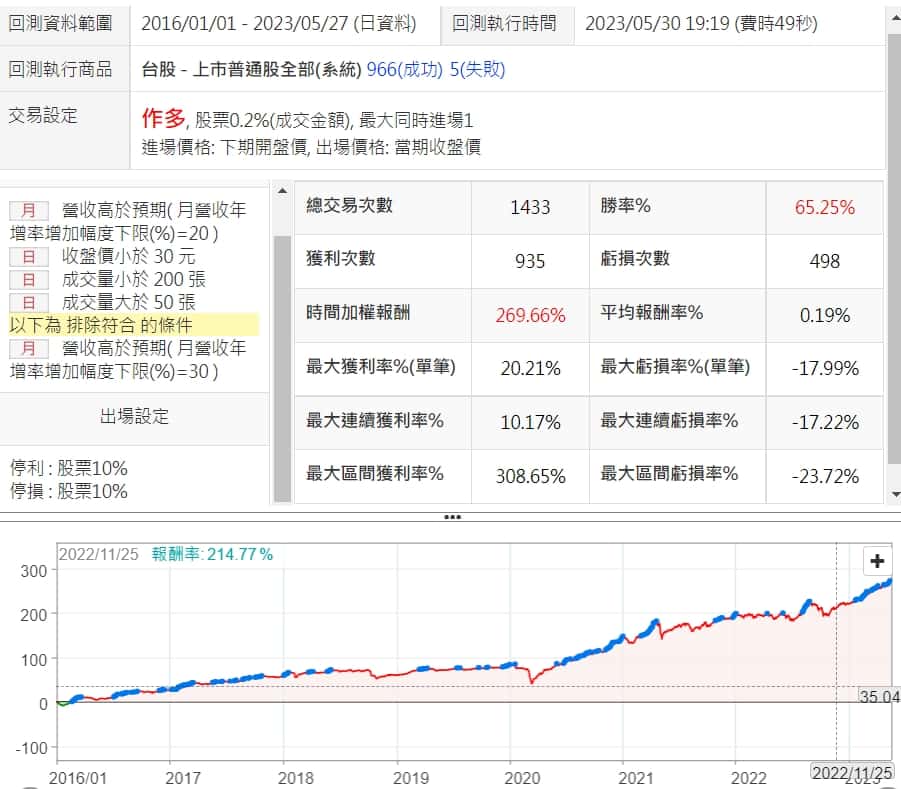Click the 總交易次數 value 1433
The width and height of the screenshot is (901, 789).
pyautogui.click(x=530, y=208)
